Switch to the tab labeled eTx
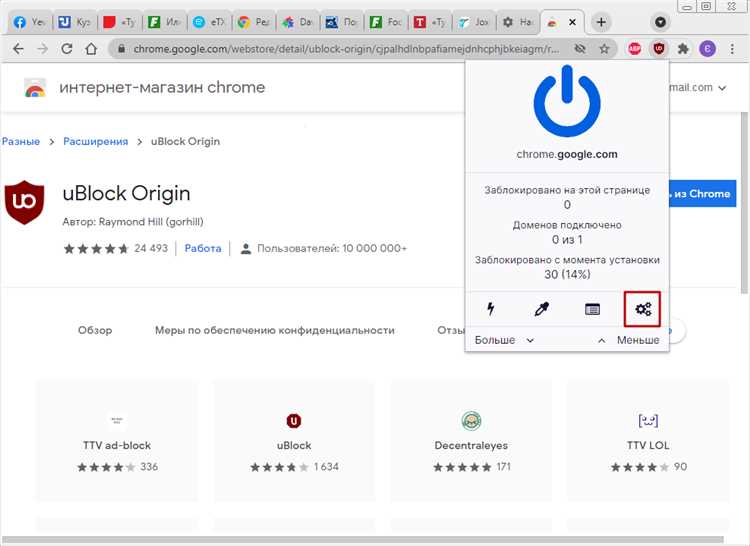The width and height of the screenshot is (750, 546). point(208,22)
